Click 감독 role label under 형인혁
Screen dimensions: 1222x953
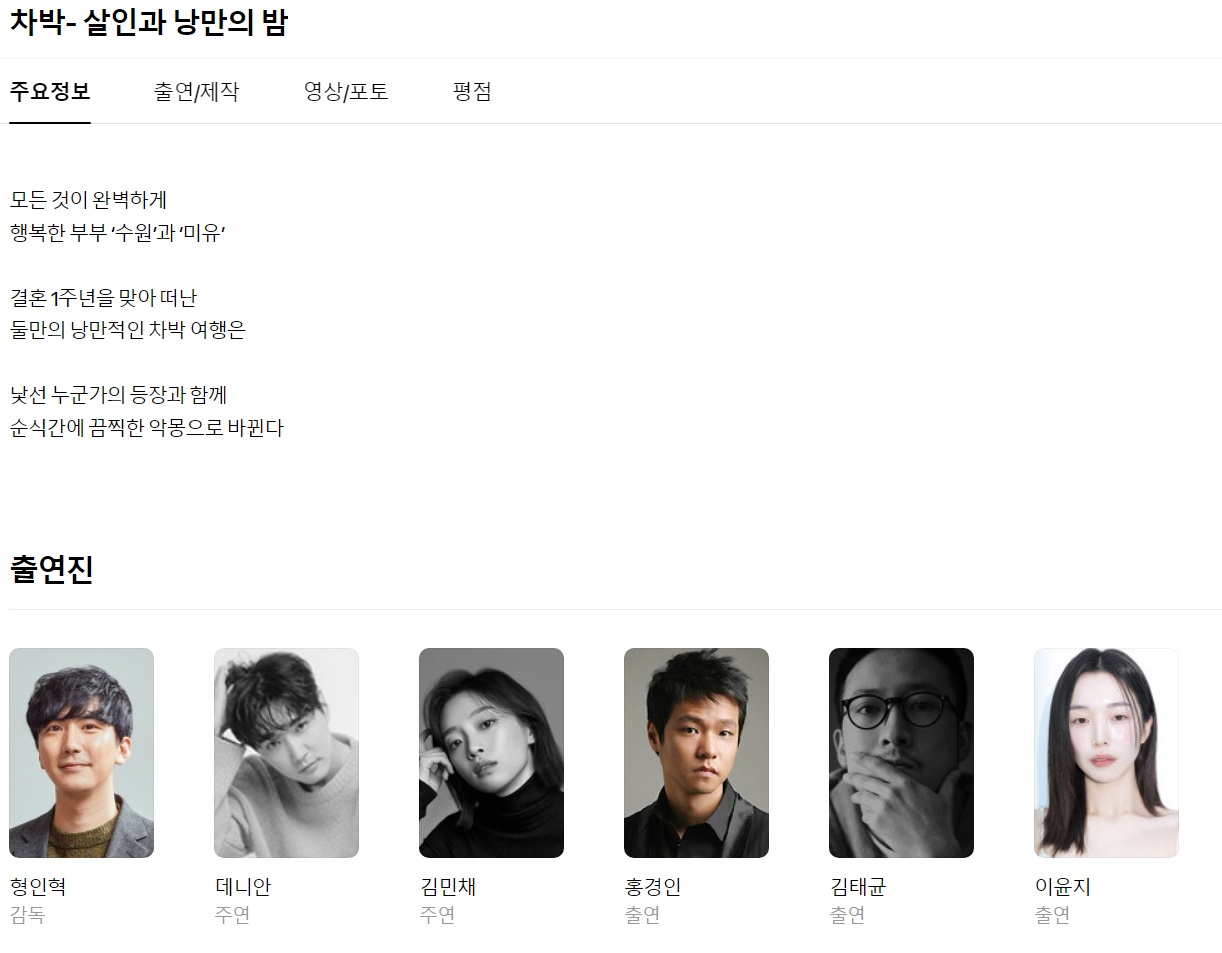coord(27,915)
